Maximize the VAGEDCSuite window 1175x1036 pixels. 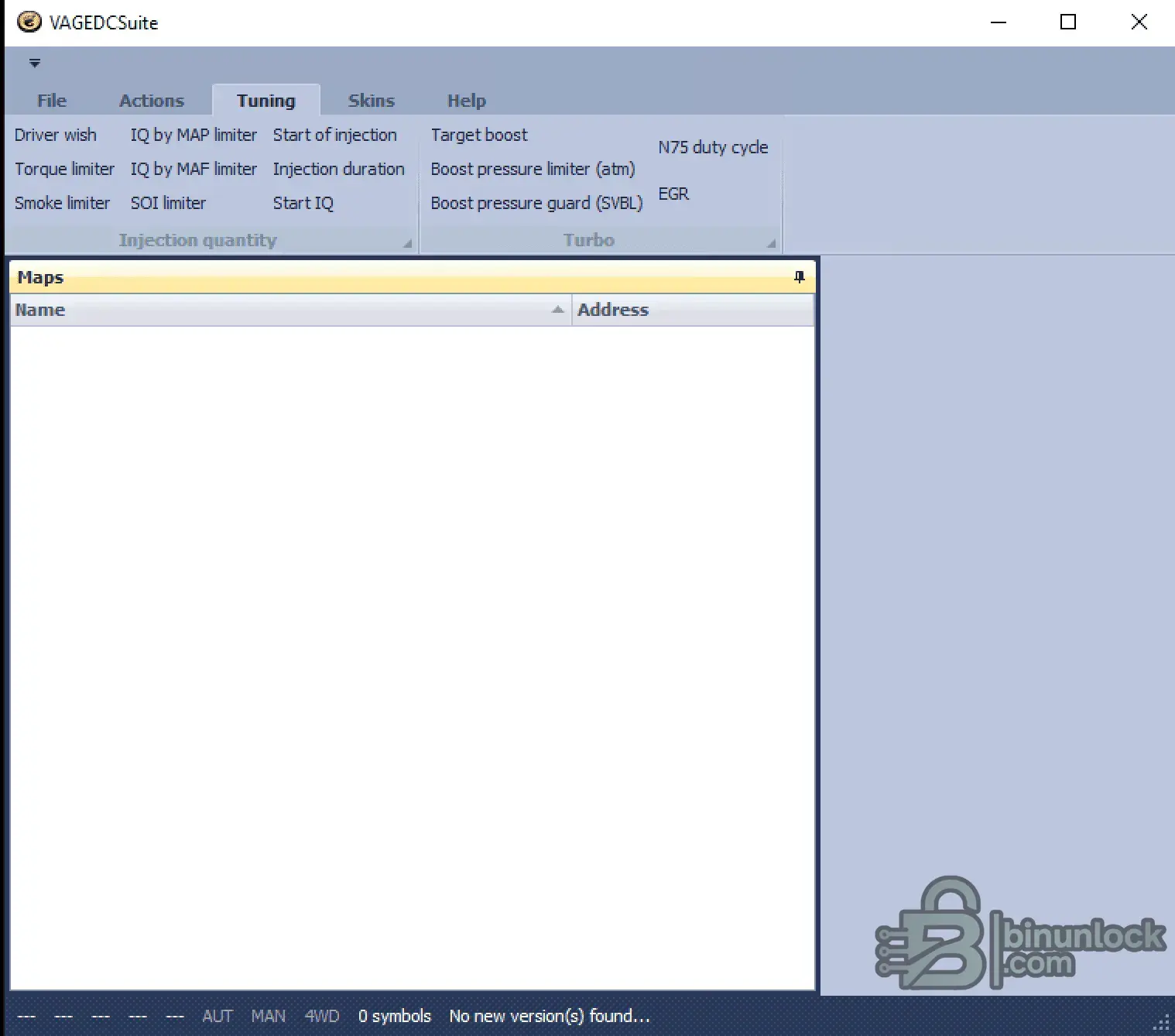point(1068,22)
